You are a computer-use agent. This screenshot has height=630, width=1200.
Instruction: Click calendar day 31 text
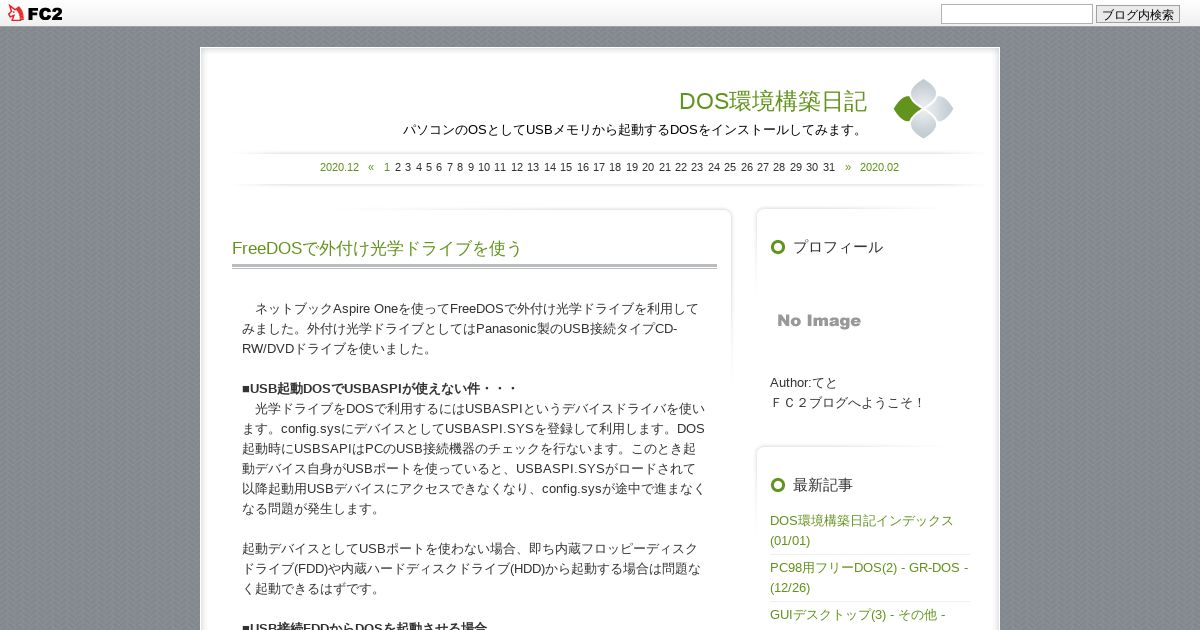[x=829, y=167]
